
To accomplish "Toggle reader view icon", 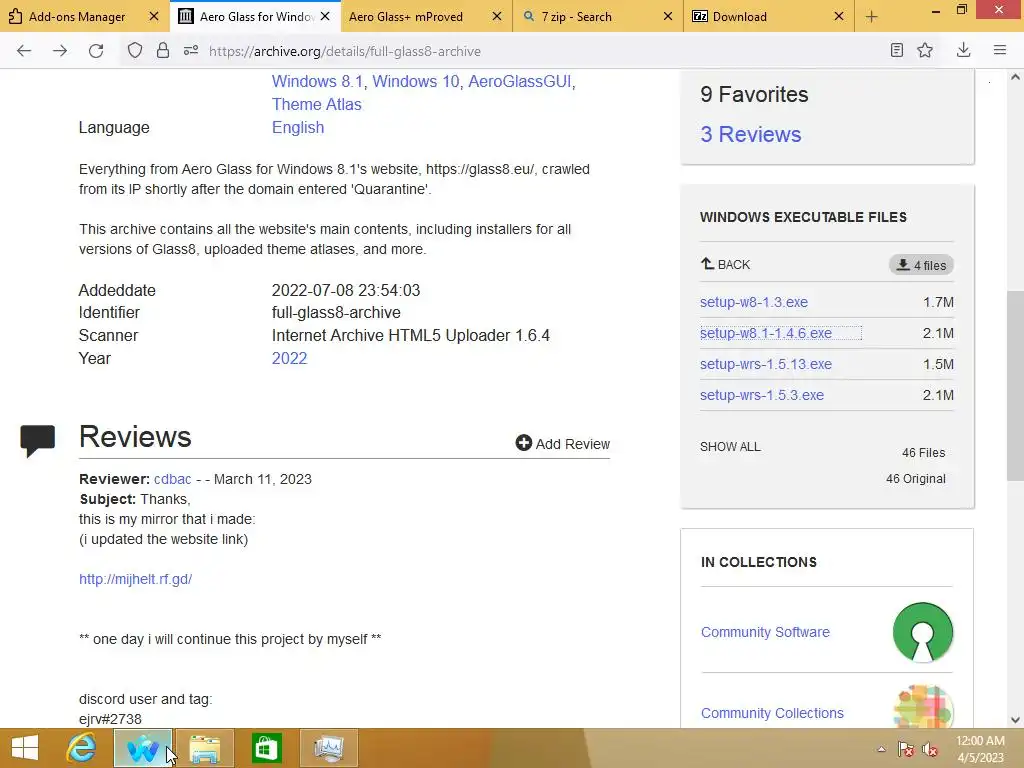I will [897, 50].
